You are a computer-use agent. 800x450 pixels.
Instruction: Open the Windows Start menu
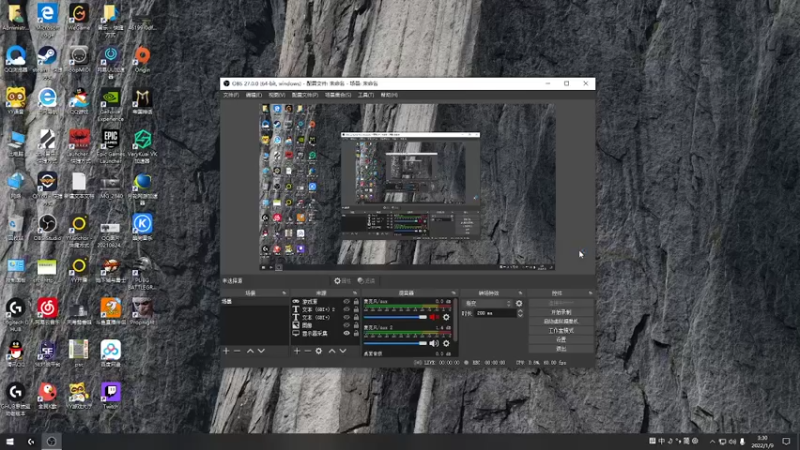coord(10,441)
